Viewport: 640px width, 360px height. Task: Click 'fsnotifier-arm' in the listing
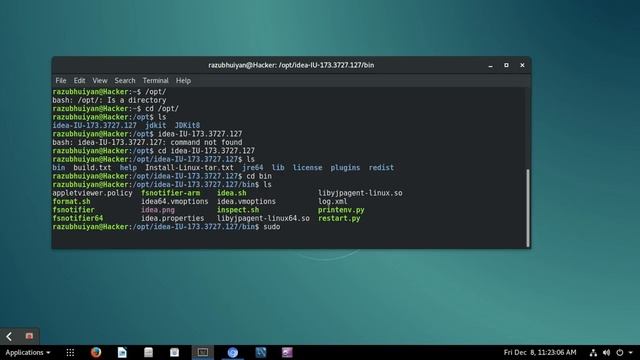(x=171, y=193)
